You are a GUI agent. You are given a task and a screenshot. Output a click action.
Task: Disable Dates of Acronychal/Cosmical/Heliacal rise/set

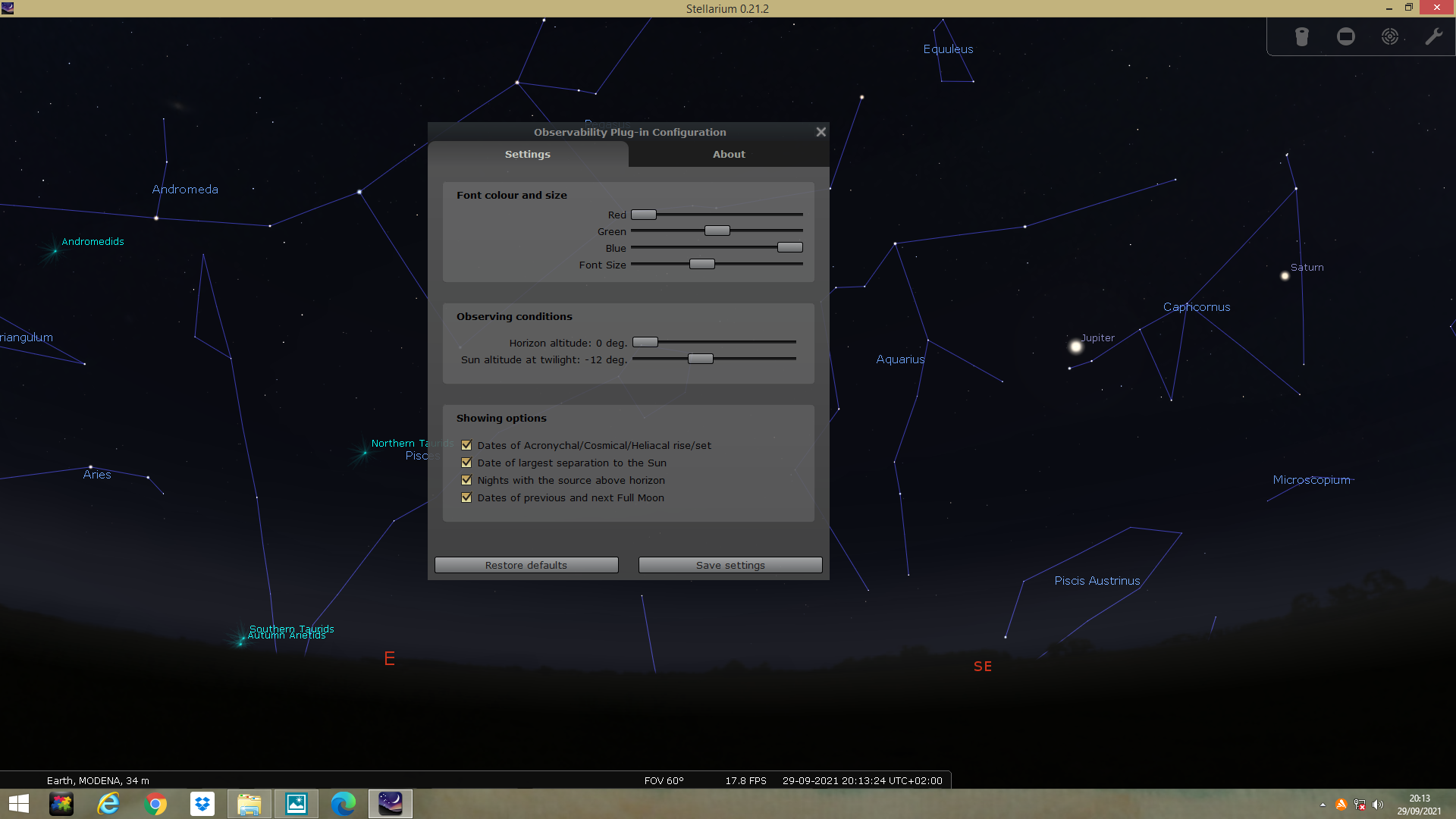[466, 445]
